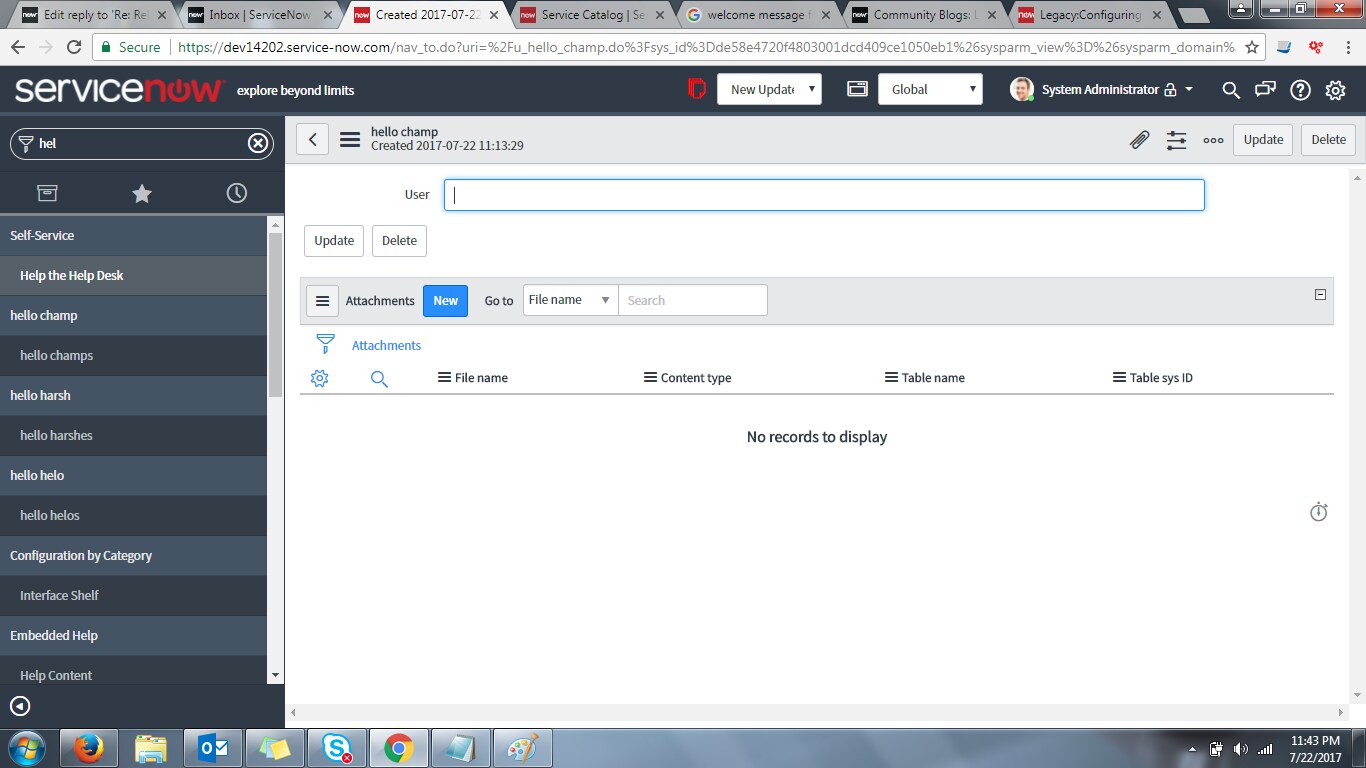Open the File name search field dropdown
Viewport: 1366px width, 768px height.
[570, 300]
